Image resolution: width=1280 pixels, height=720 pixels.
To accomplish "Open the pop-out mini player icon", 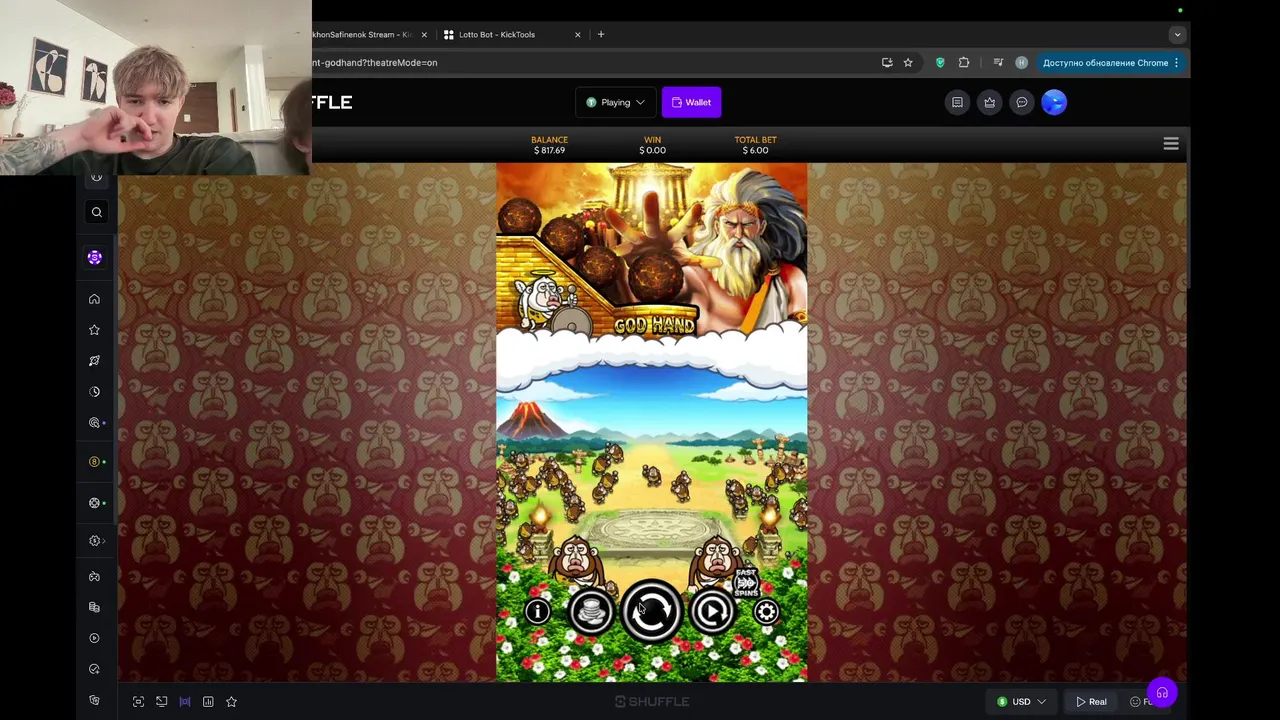I will coord(161,702).
